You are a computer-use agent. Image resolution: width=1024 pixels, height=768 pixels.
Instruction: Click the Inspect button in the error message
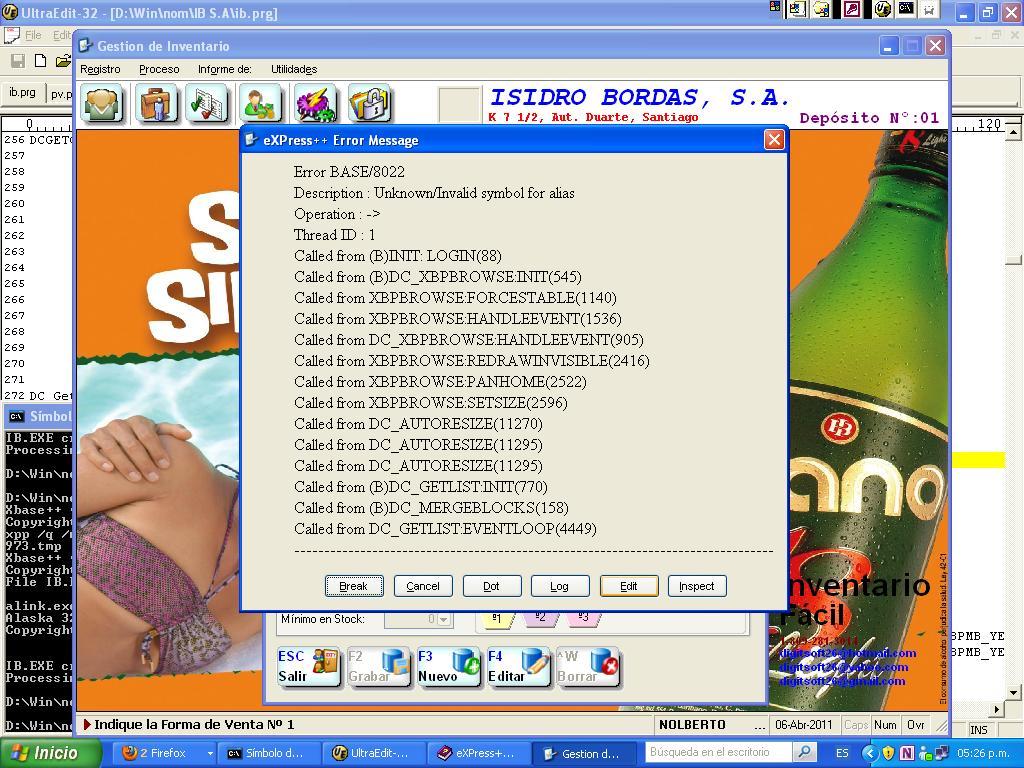point(696,586)
